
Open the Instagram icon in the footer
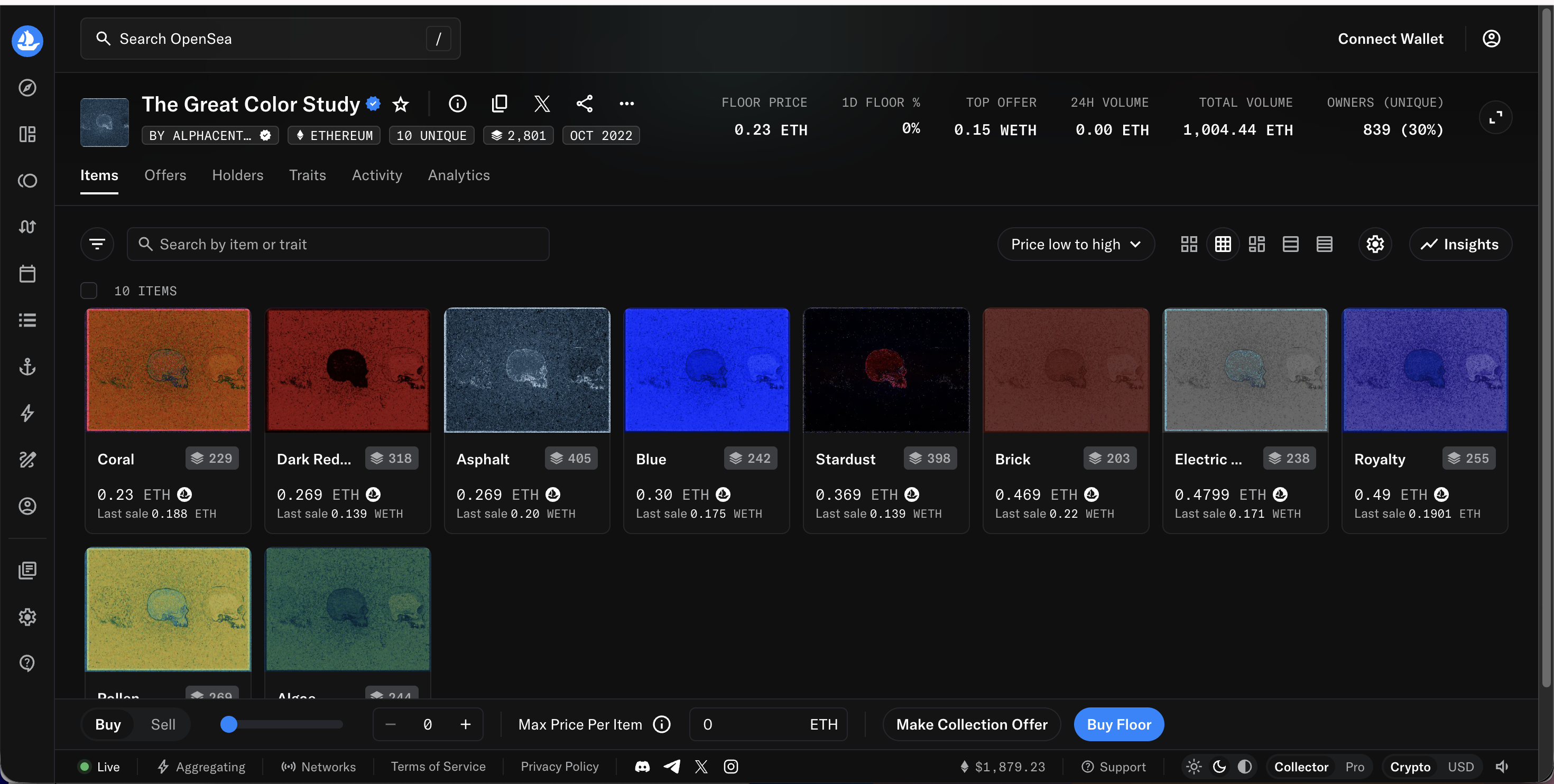point(730,767)
